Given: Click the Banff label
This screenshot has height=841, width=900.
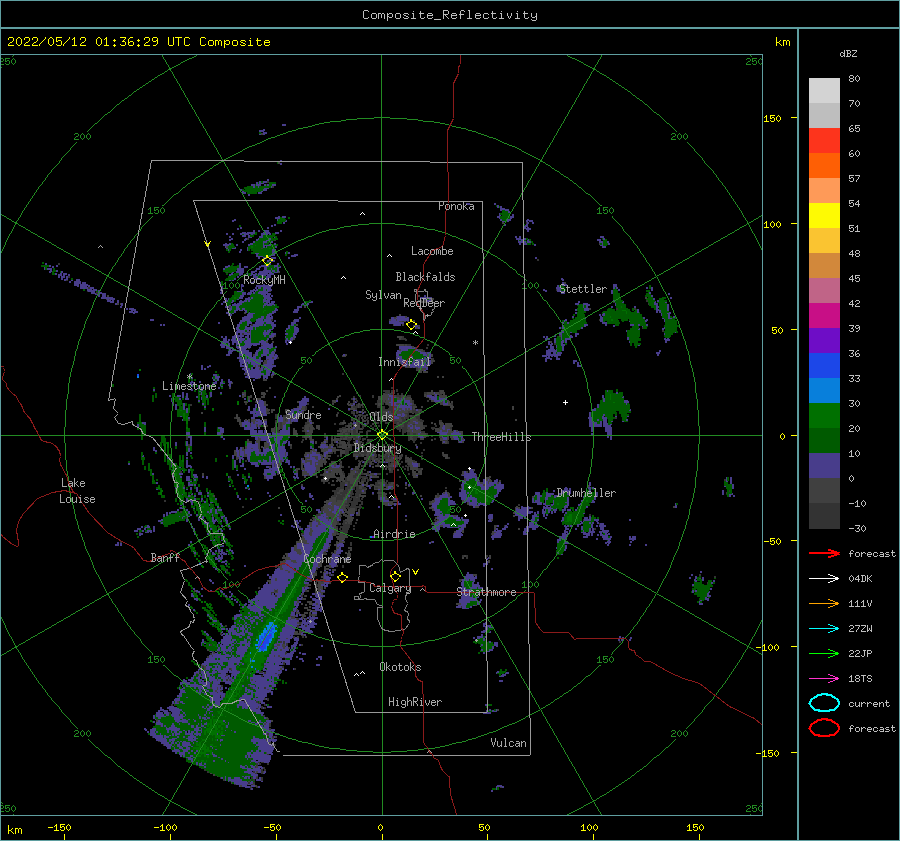Looking at the screenshot, I should (x=165, y=557).
